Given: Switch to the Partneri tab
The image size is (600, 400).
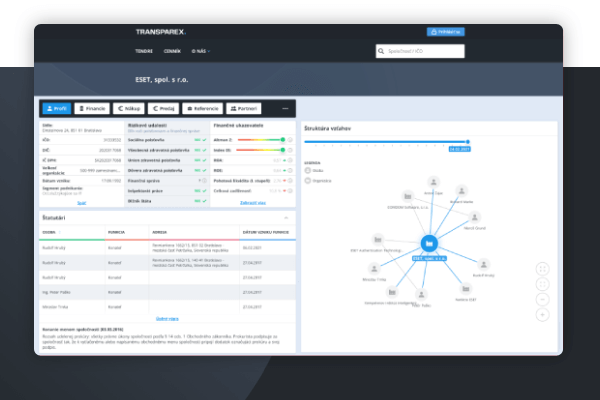Looking at the screenshot, I should 244,109.
